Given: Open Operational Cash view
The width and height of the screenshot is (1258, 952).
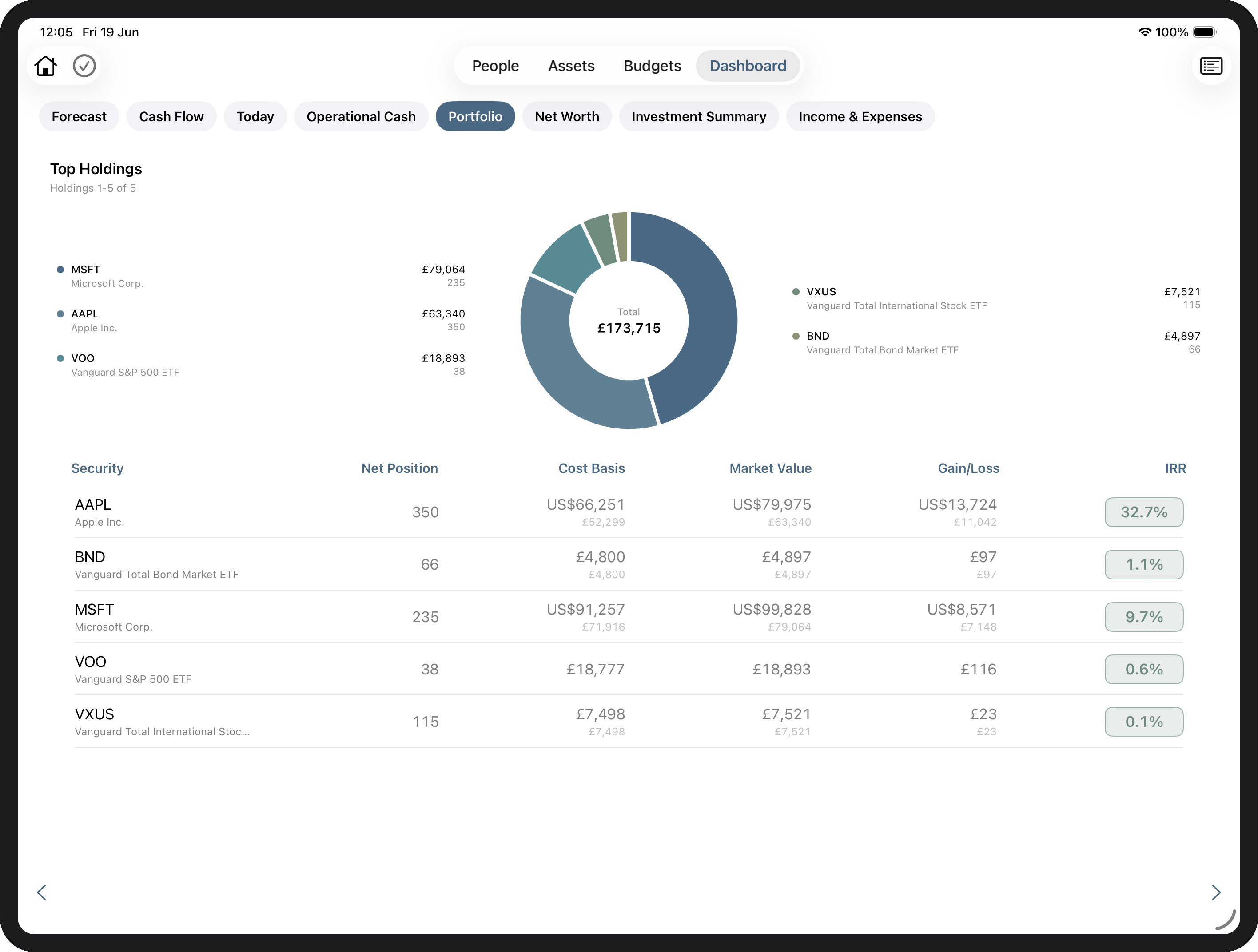Looking at the screenshot, I should point(361,116).
